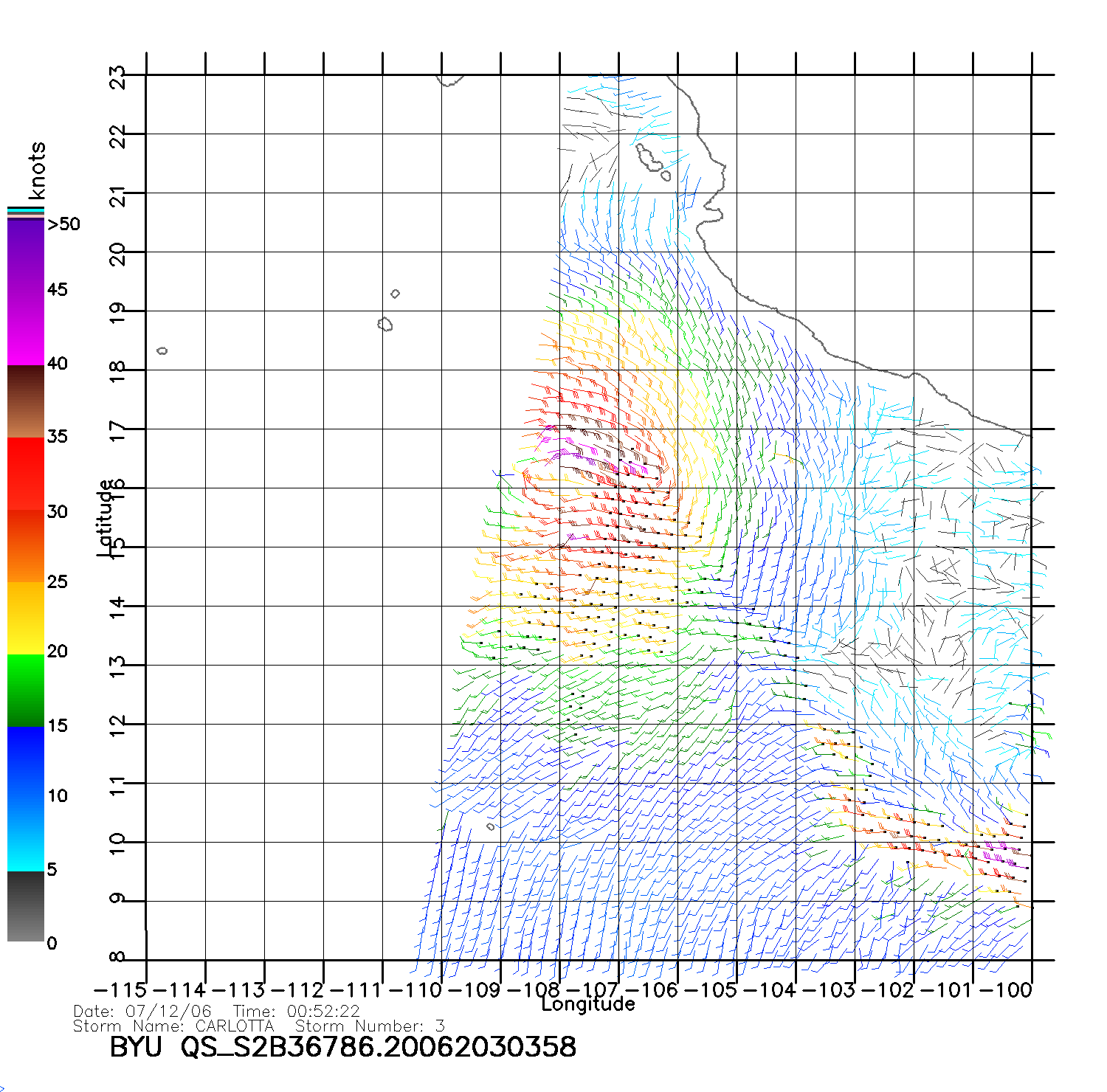Pick the green 15-20 knots legend band
Viewport: 1107px width, 1092px height.
26,691
